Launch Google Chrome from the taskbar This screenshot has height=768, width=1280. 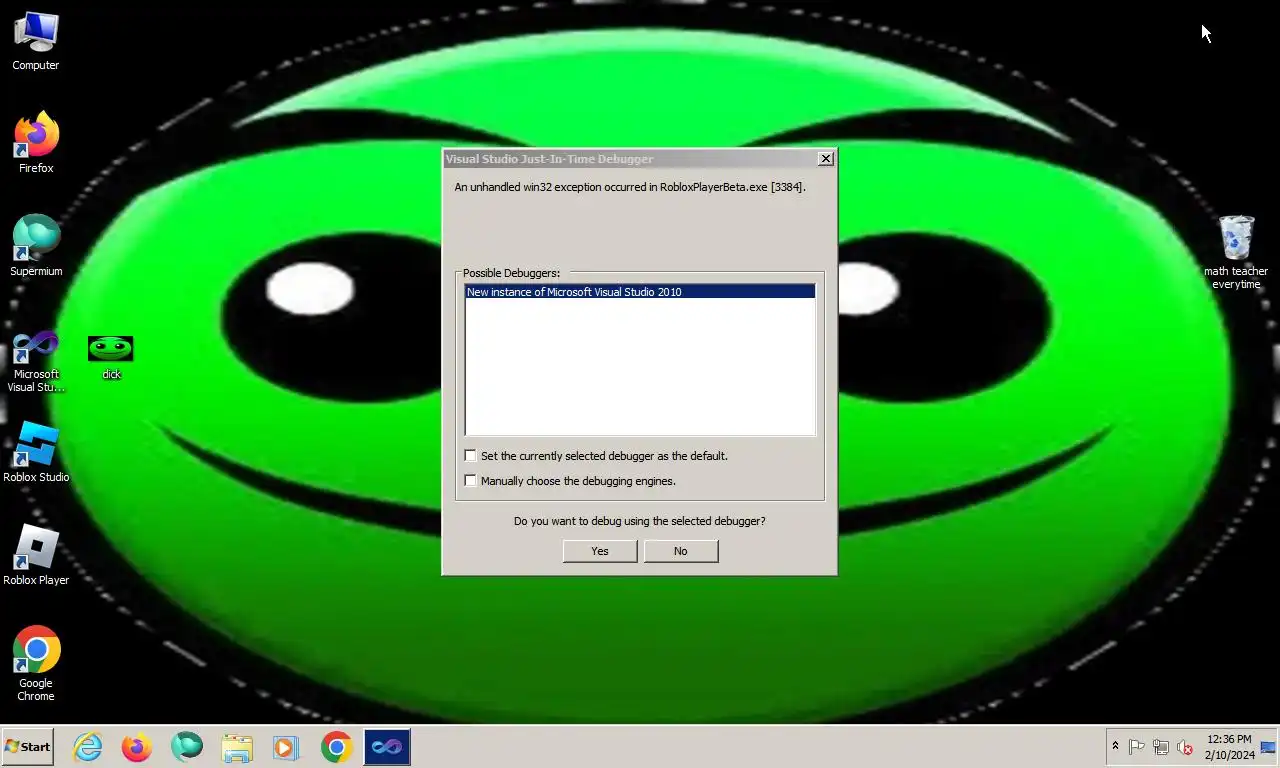click(337, 747)
